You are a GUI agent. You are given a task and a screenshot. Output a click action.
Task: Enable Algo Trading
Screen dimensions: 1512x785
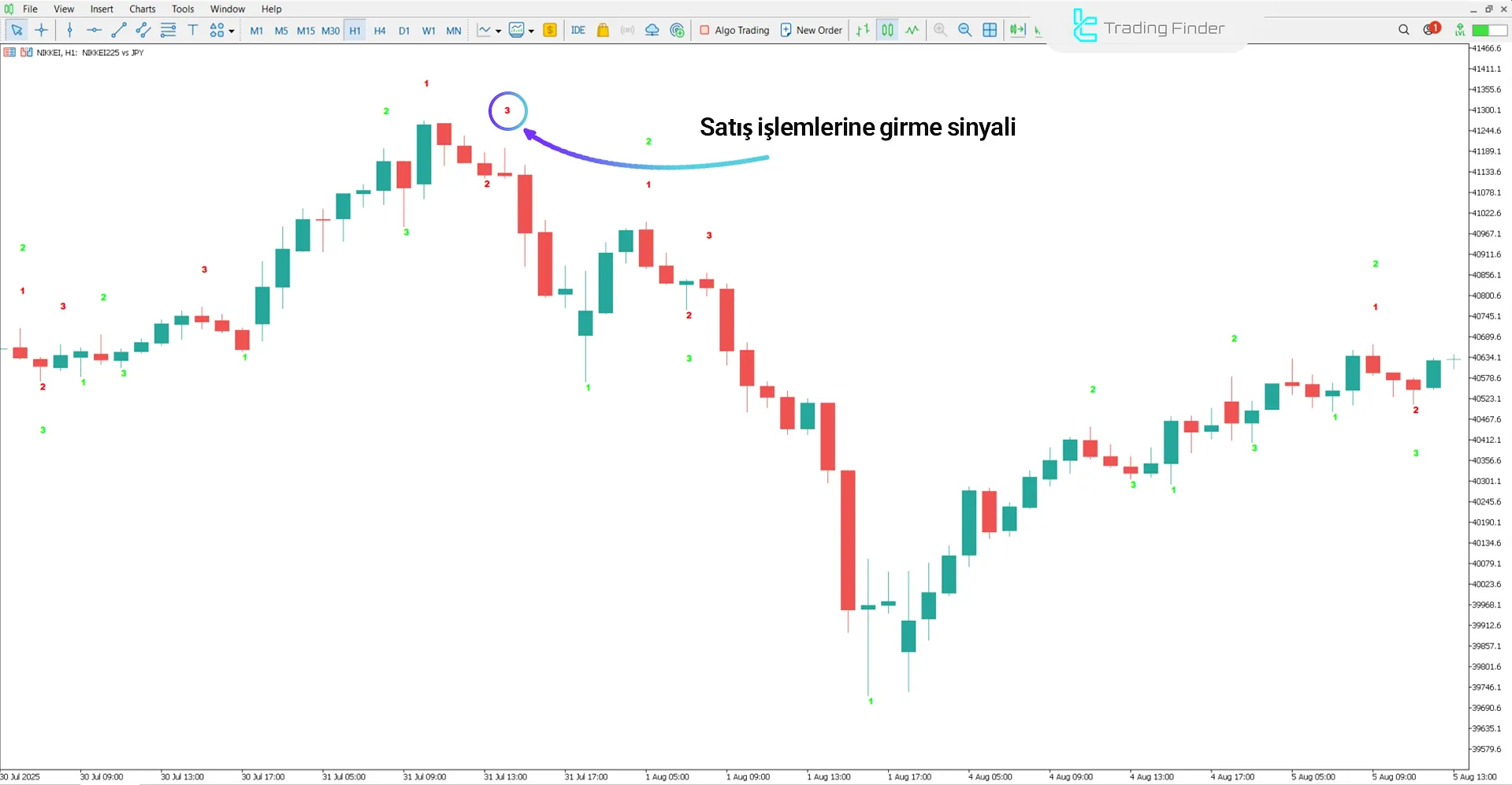(734, 30)
